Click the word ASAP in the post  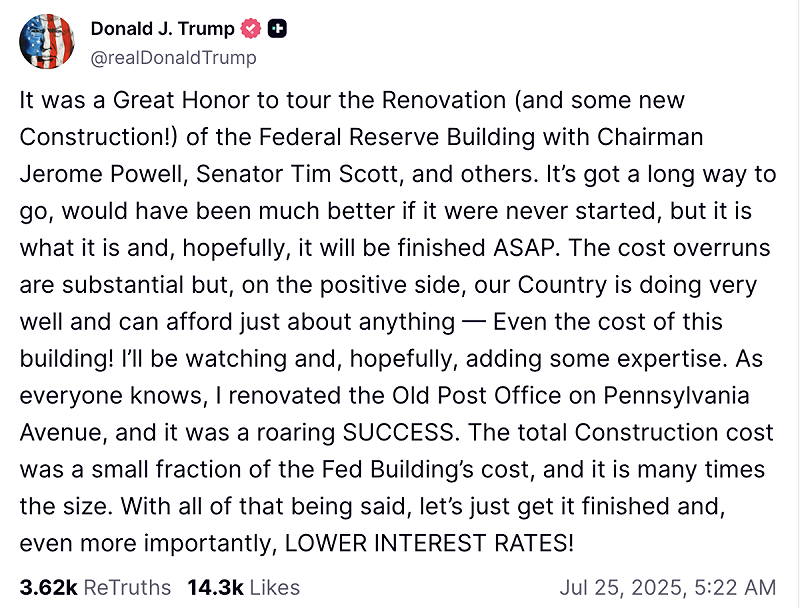click(524, 247)
